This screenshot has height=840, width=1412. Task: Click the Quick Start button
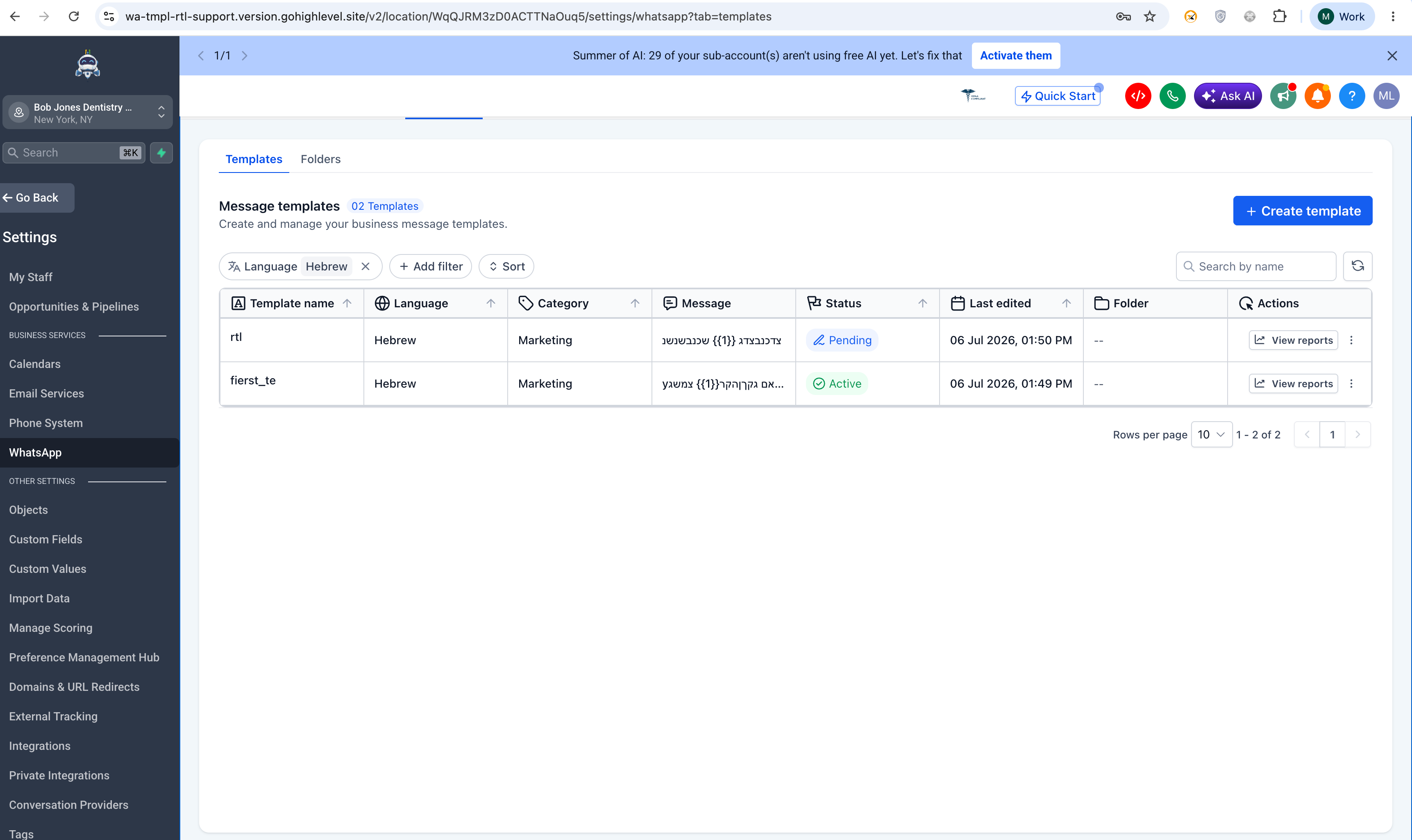tap(1057, 95)
